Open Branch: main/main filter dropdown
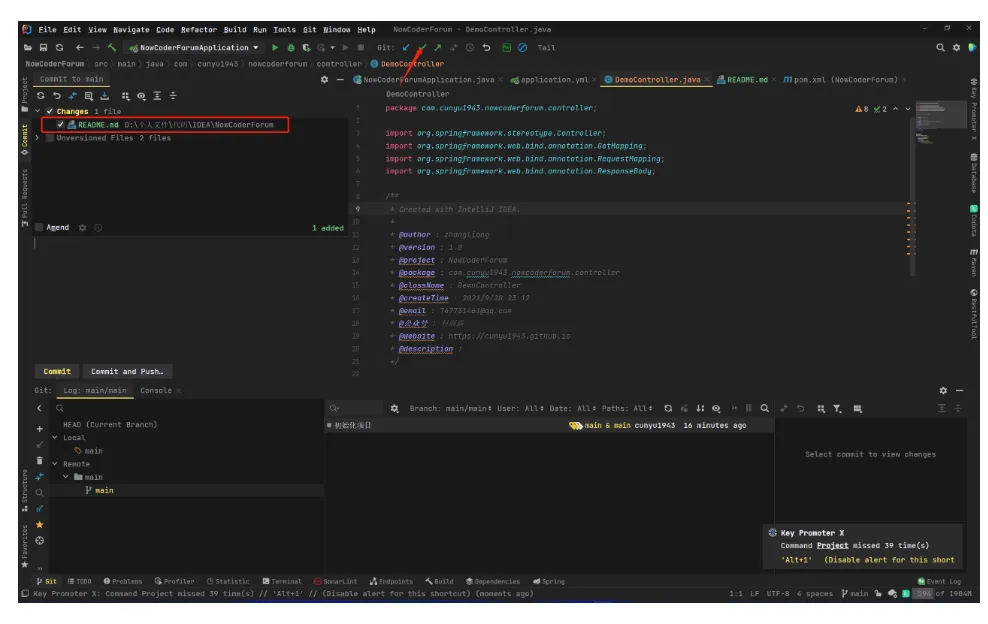This screenshot has width=988, height=624. point(450,408)
